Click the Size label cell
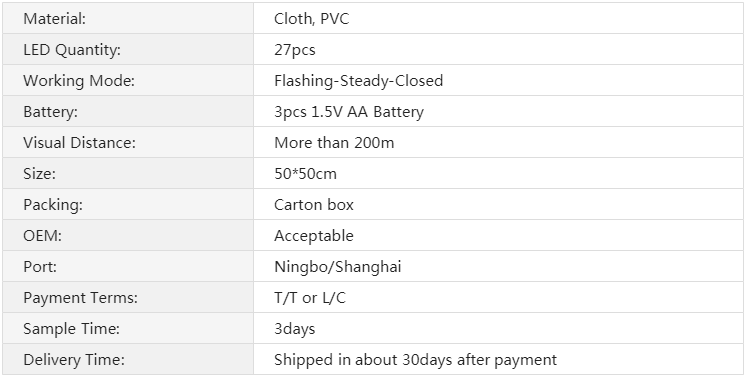Viewport: 747px width, 378px height. 128,173
